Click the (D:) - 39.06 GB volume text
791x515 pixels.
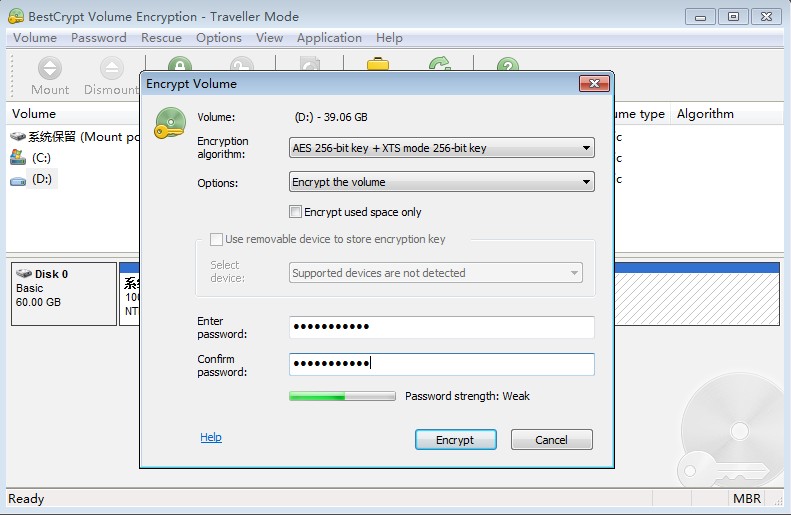331,117
